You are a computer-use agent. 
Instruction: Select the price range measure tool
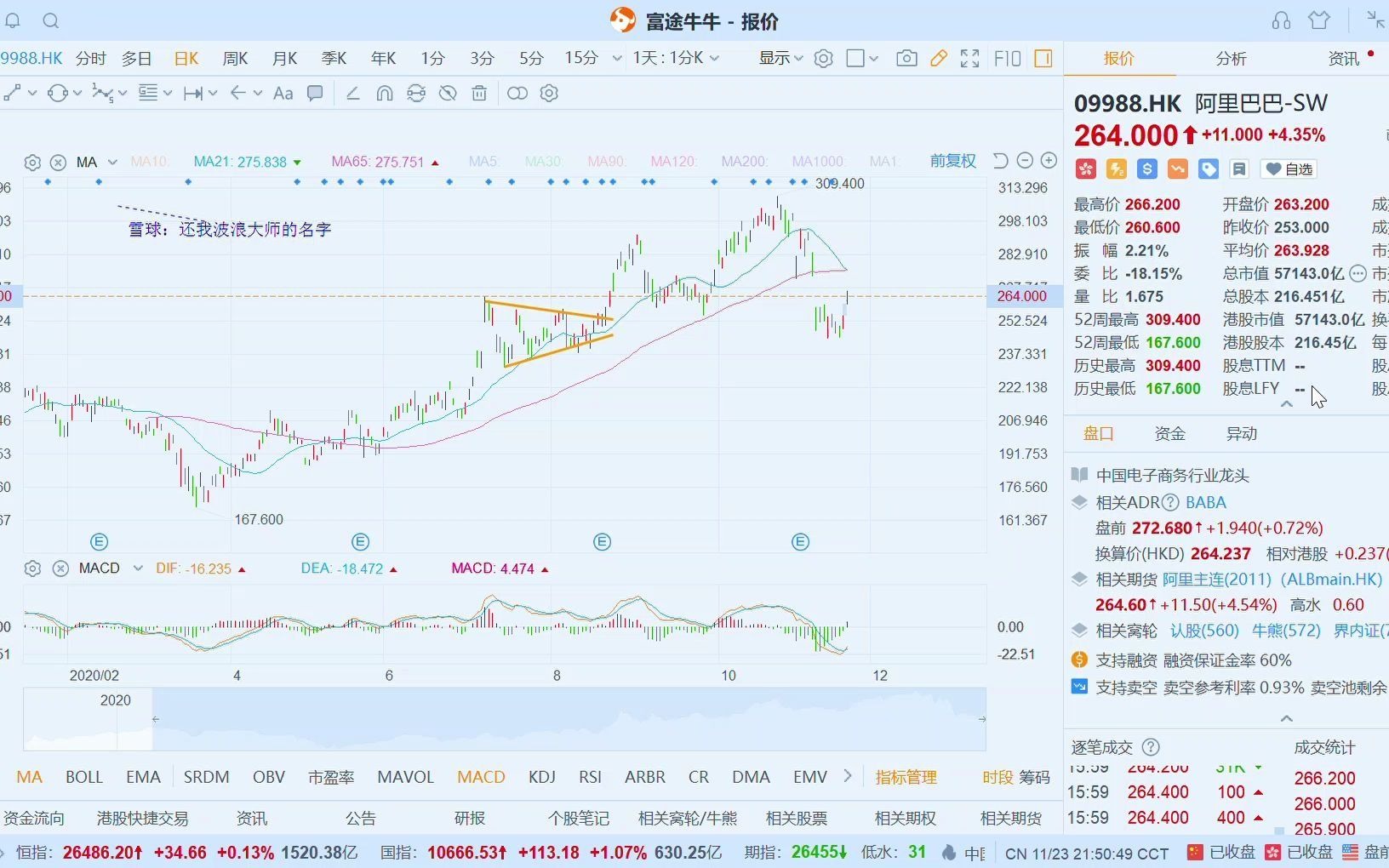tap(193, 93)
